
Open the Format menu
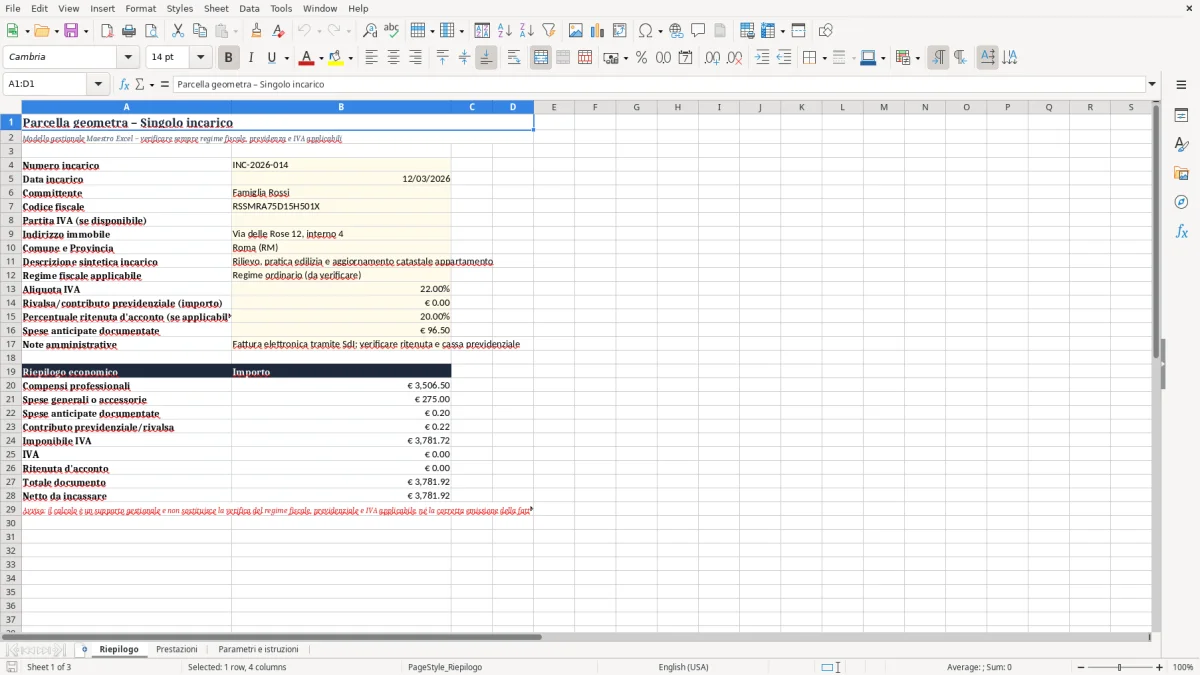[141, 8]
